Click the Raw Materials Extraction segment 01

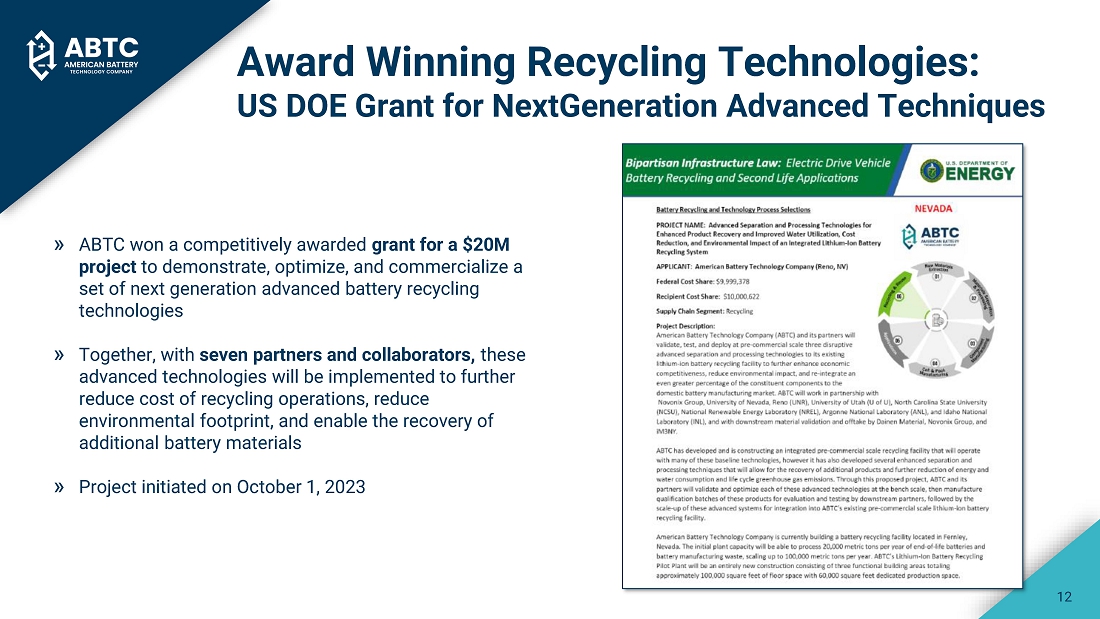pos(936,277)
